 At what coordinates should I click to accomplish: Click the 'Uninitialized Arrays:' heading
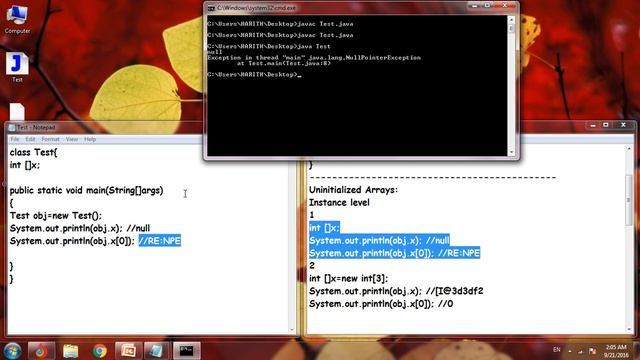click(353, 190)
